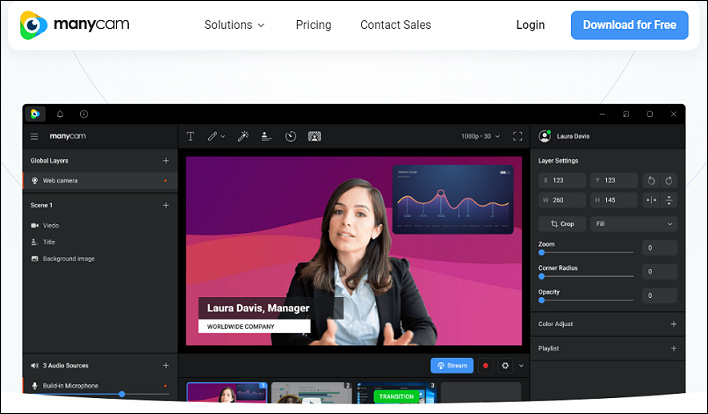Select the Title layer in Scene 1

(43, 242)
